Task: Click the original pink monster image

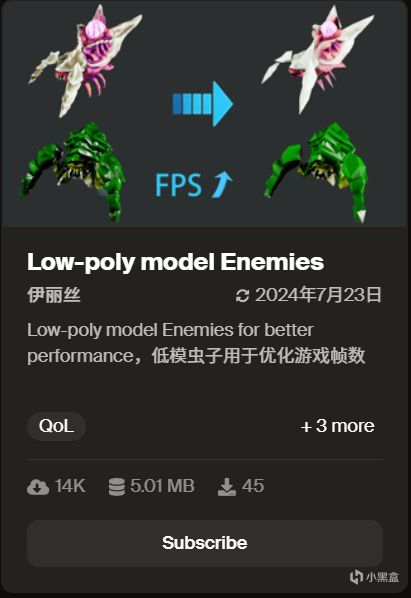Action: click(x=86, y=59)
